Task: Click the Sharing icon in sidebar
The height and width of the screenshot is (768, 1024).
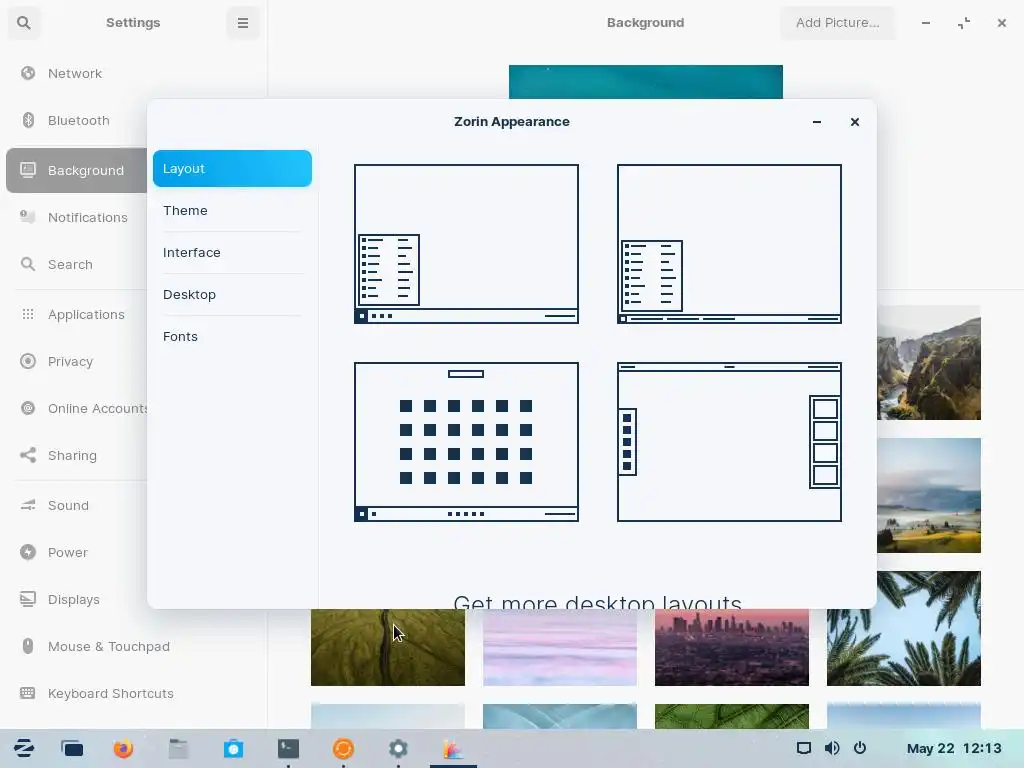Action: 28,455
